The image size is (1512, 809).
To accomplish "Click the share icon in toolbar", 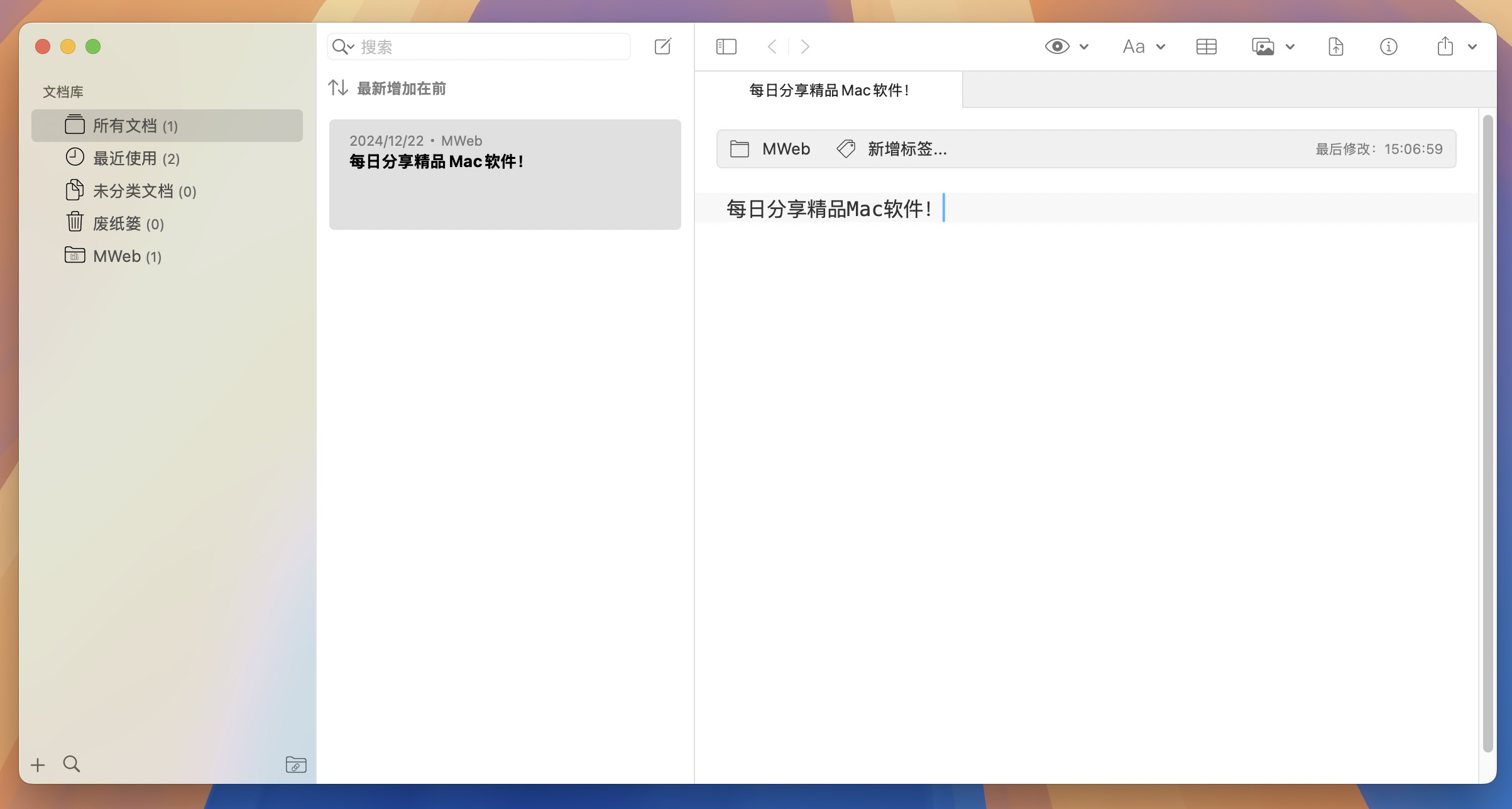I will point(1445,46).
